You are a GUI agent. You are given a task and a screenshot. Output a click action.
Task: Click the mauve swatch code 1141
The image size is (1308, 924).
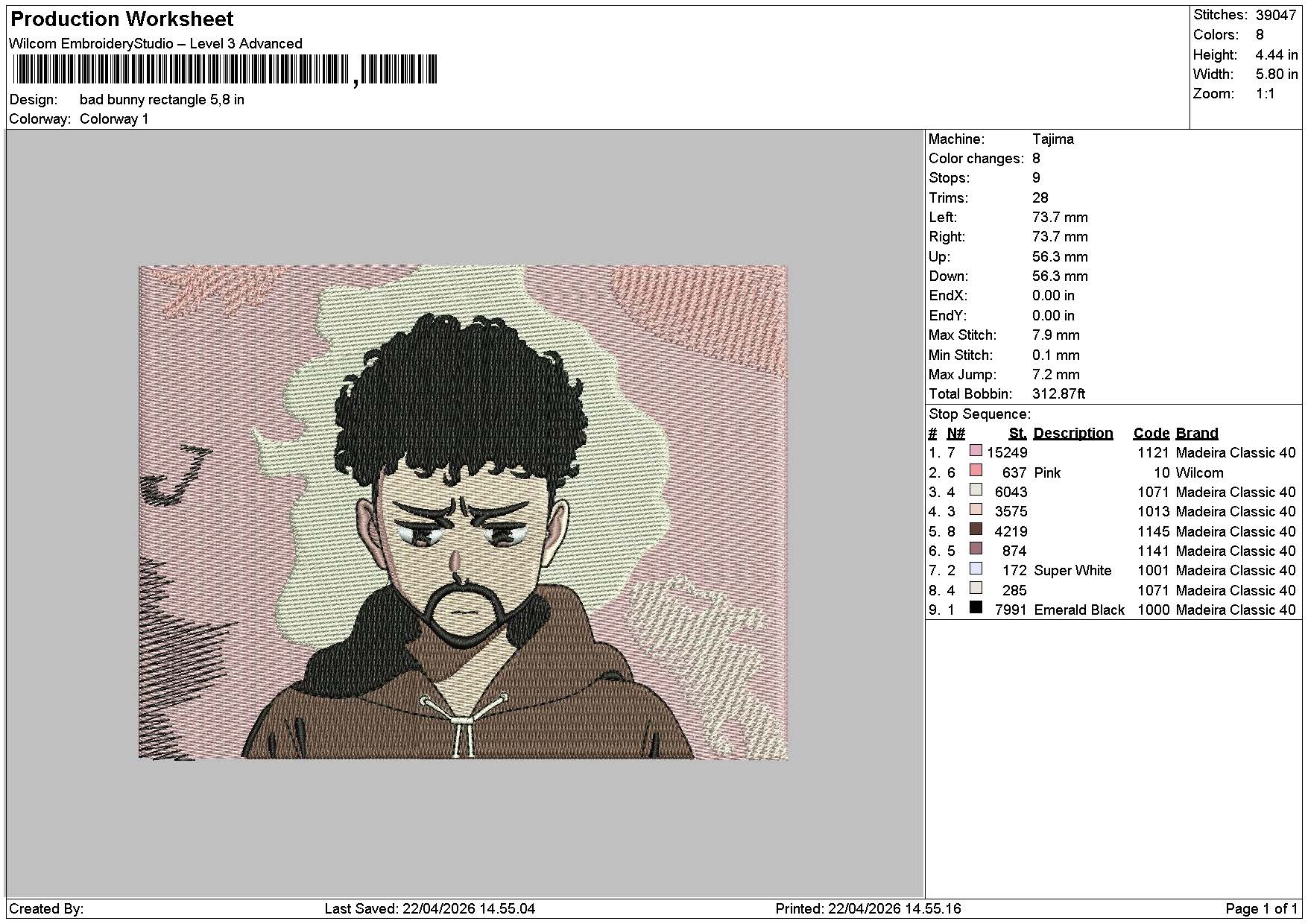click(976, 548)
